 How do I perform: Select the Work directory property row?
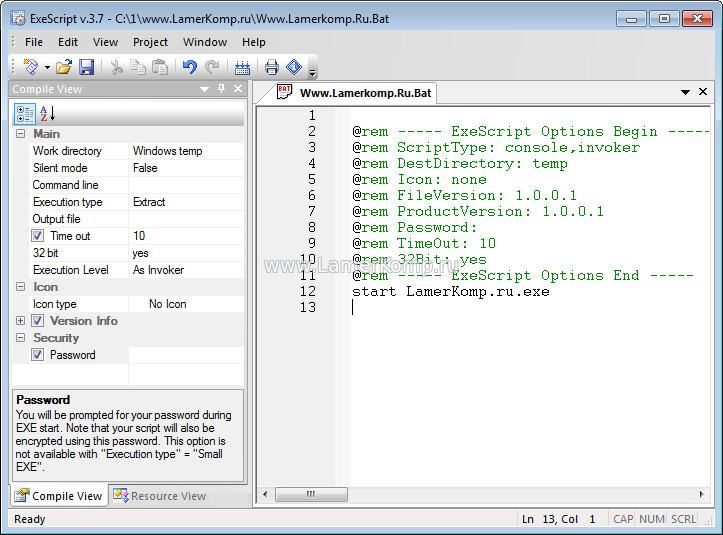[136, 151]
